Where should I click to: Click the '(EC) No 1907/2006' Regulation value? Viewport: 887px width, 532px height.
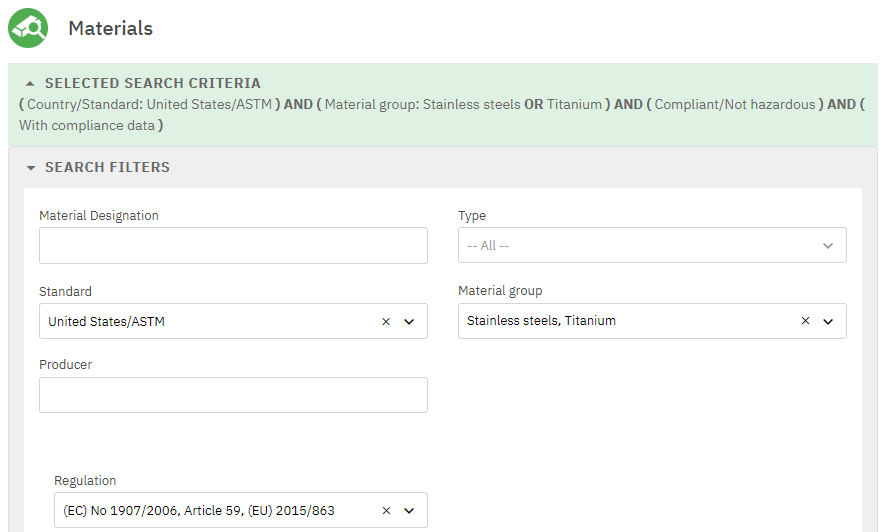[198, 511]
